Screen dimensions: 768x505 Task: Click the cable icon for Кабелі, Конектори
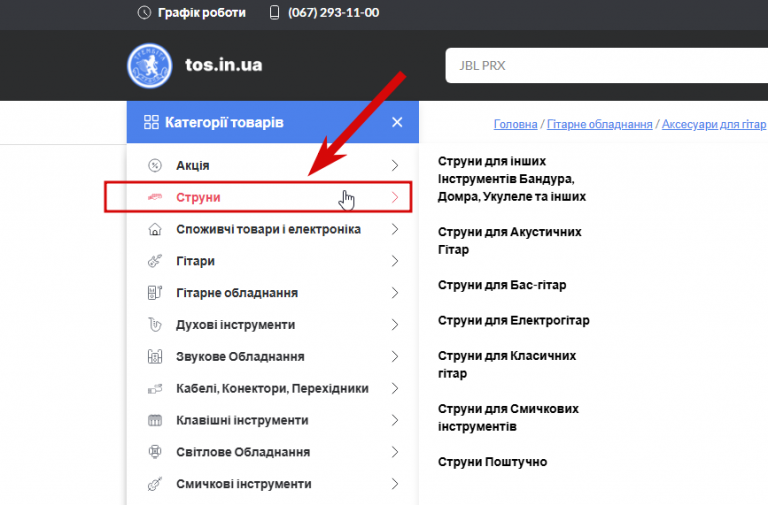(x=155, y=389)
